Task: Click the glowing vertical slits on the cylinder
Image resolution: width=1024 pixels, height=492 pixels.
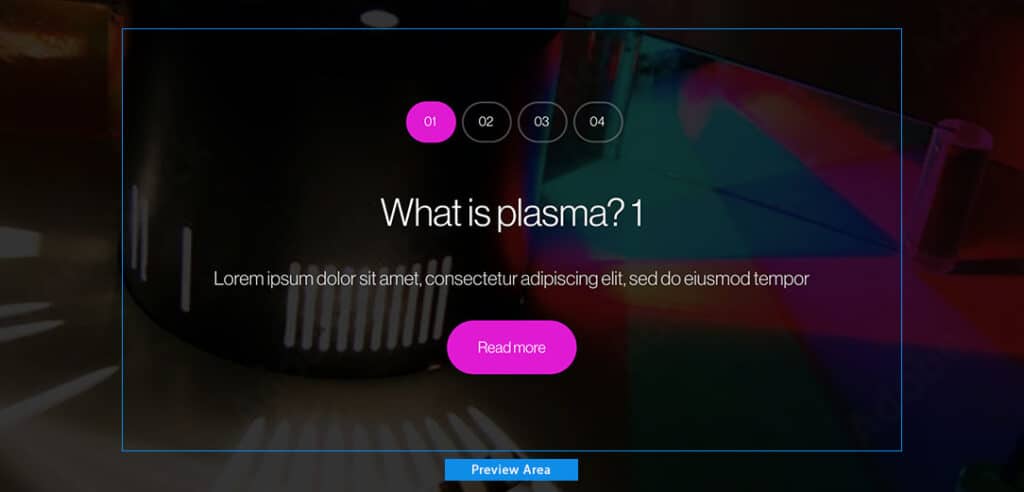Action: 368,305
